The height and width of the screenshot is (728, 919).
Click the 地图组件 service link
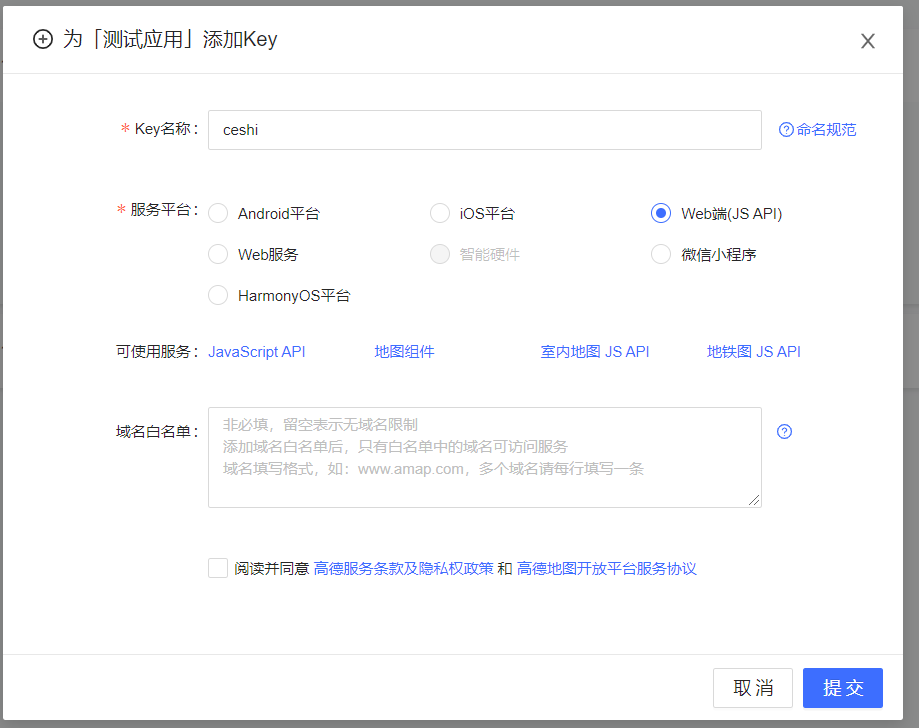[x=404, y=351]
